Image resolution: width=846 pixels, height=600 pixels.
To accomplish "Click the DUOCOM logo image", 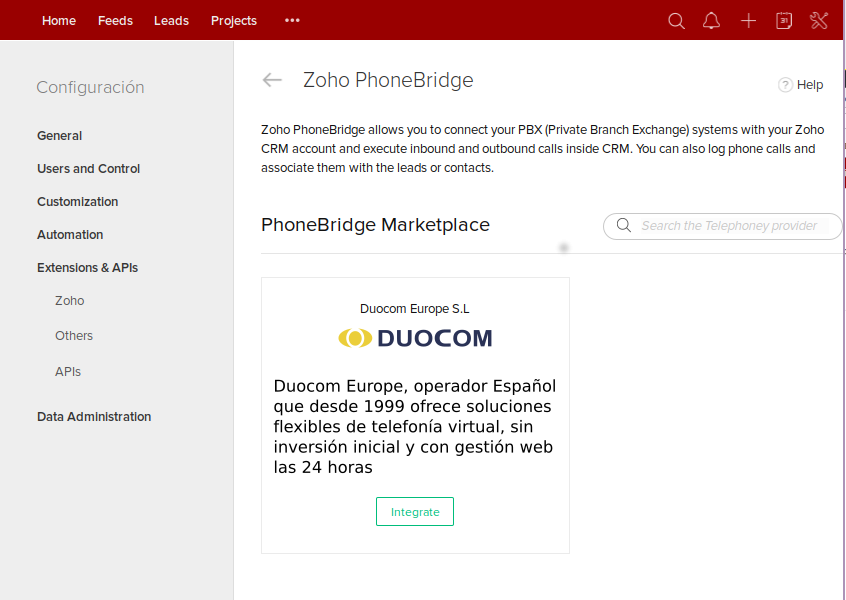I will click(414, 337).
